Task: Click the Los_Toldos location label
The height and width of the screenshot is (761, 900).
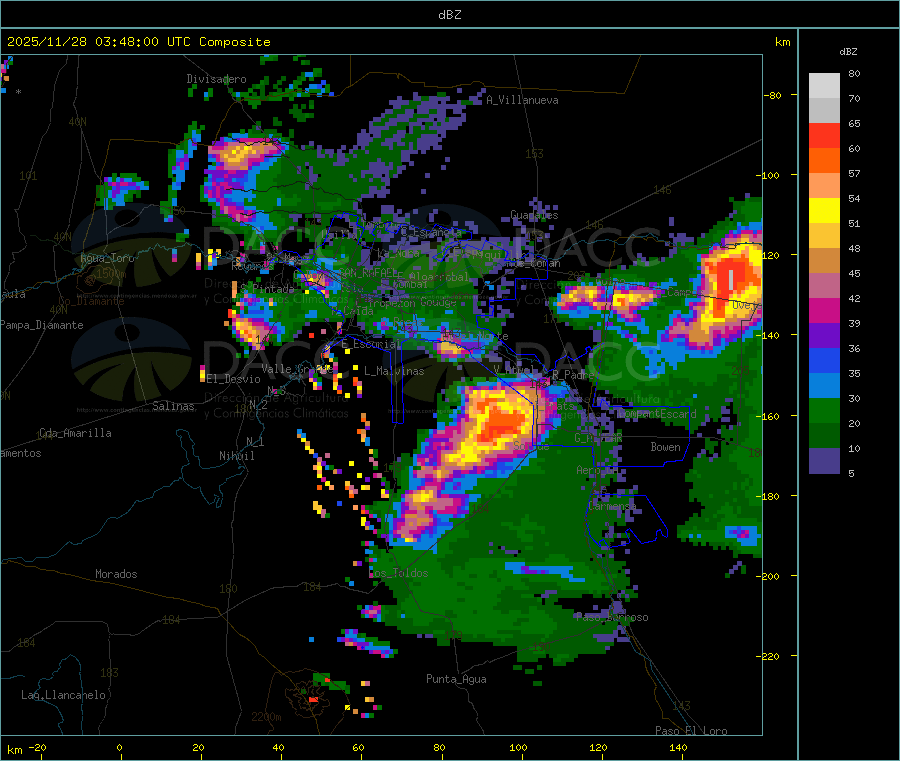Action: point(398,573)
